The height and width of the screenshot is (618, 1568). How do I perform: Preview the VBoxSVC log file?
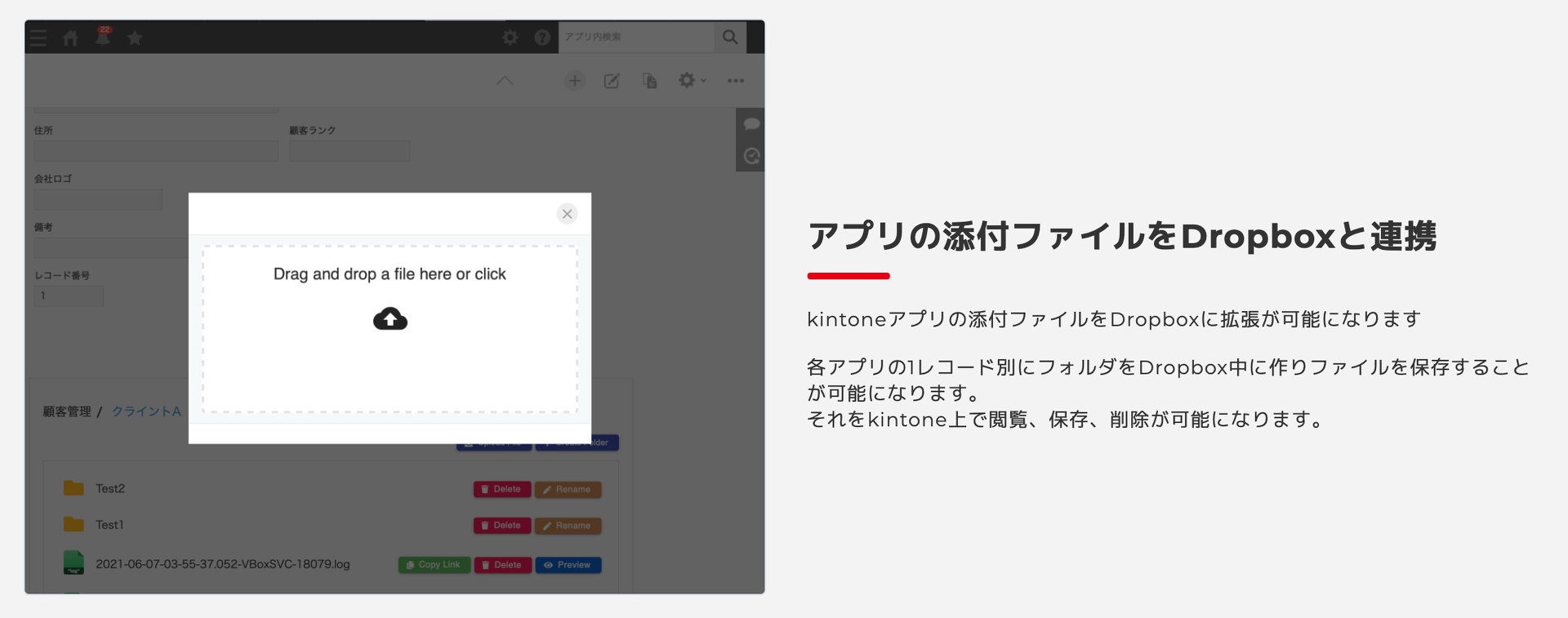(x=568, y=565)
